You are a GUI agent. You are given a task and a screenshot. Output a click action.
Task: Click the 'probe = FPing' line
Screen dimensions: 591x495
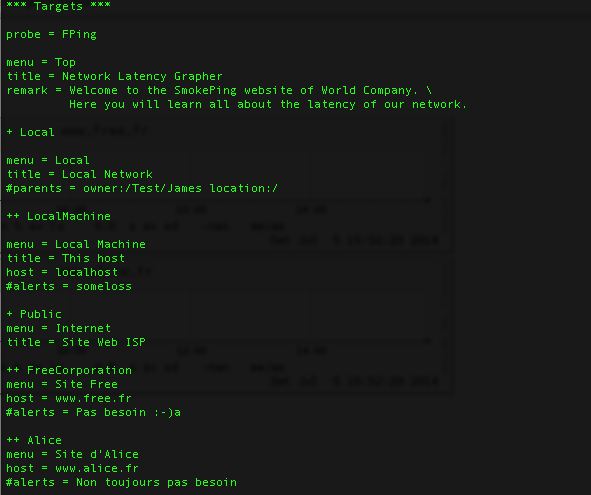[51, 35]
